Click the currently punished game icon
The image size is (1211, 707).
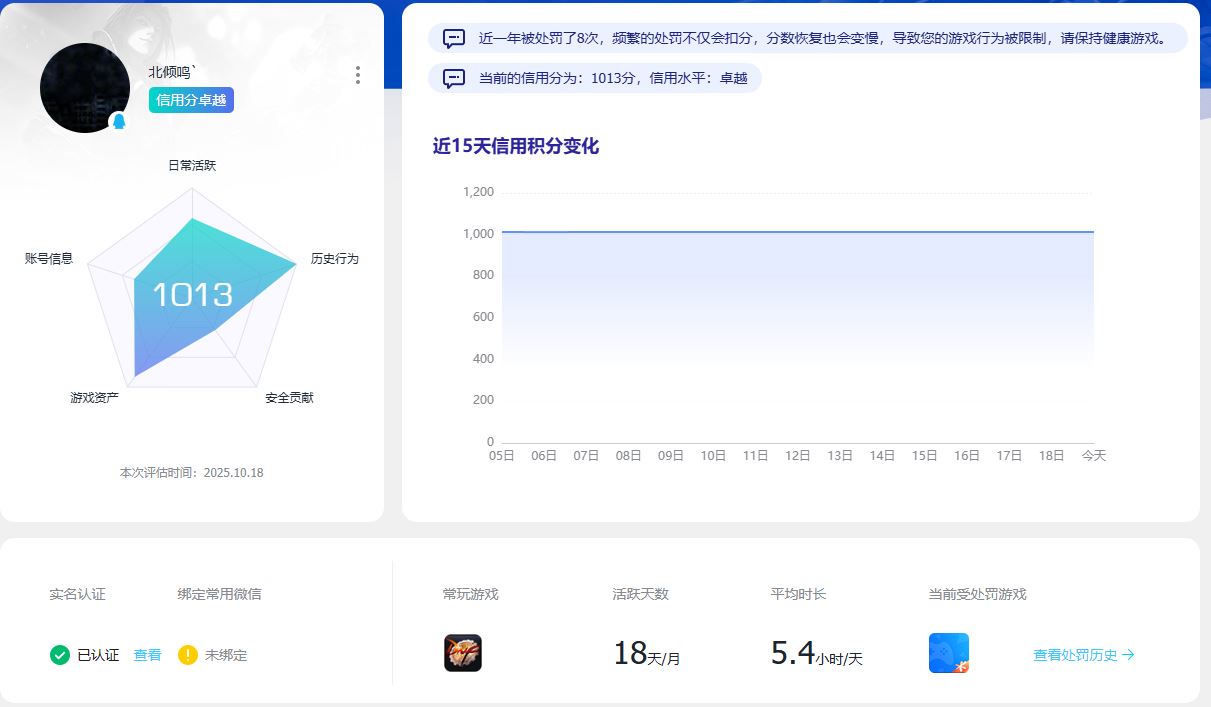click(x=948, y=653)
